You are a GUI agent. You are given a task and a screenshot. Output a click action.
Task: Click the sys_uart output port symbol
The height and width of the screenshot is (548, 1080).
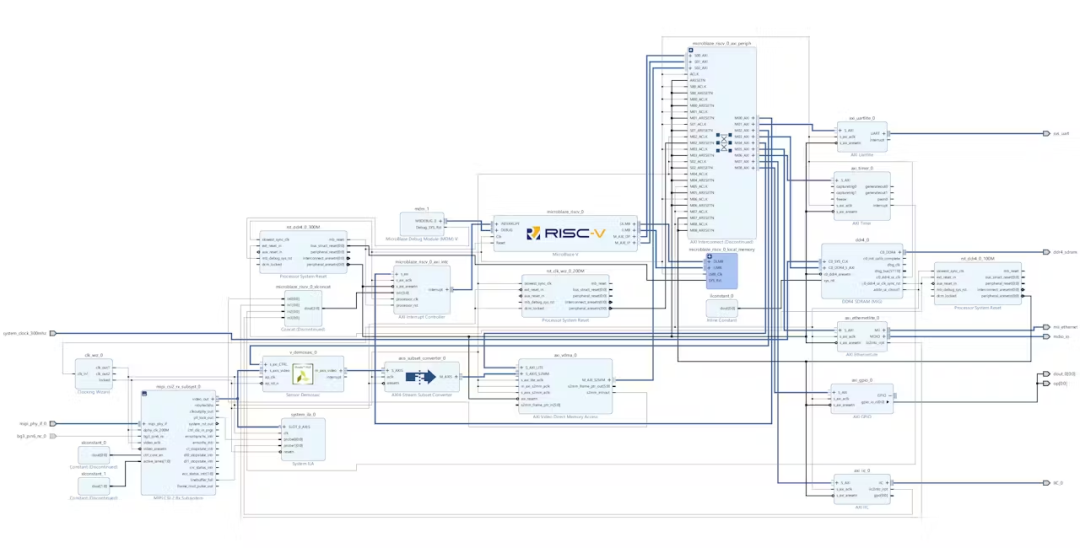coord(1046,134)
